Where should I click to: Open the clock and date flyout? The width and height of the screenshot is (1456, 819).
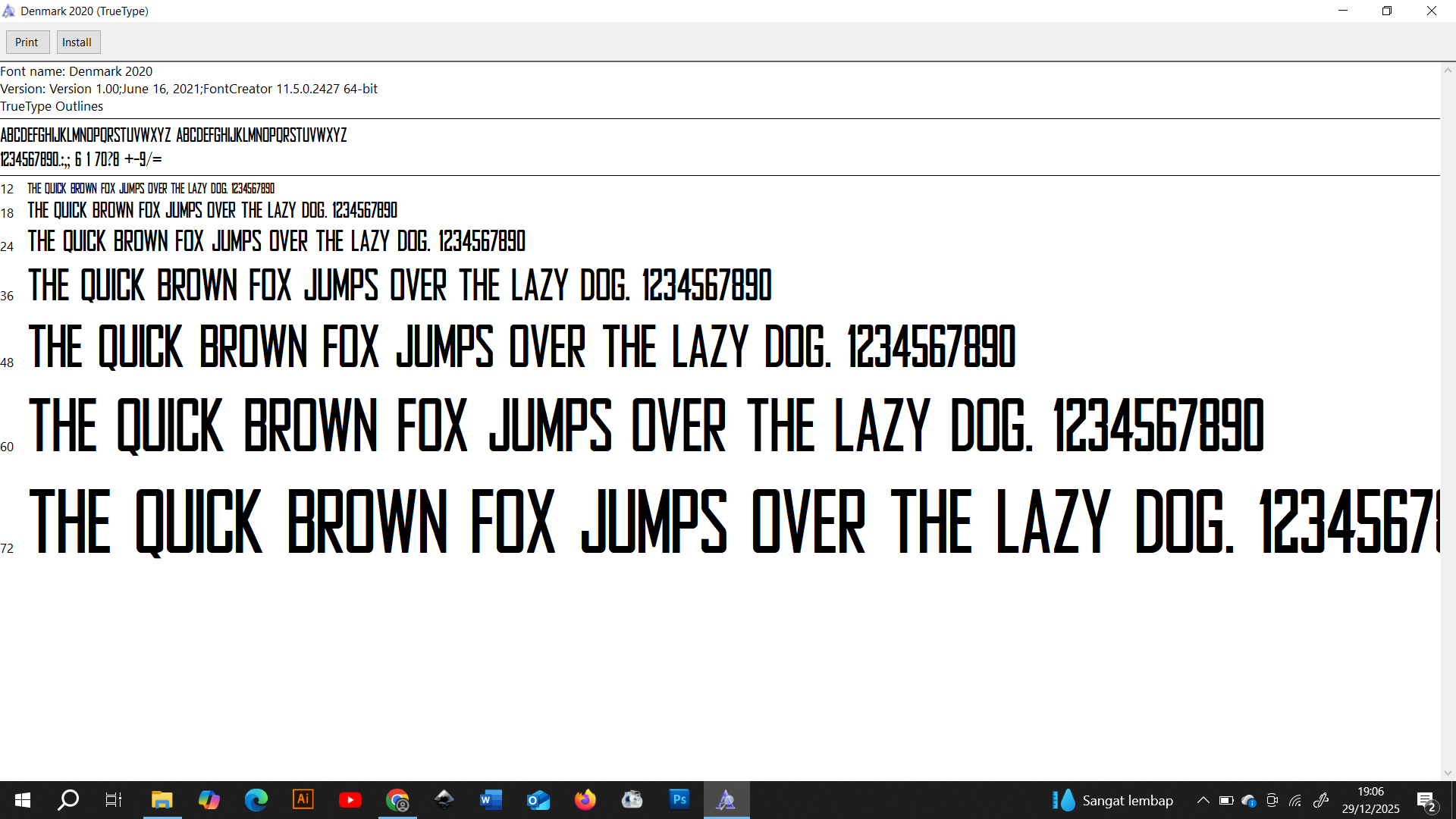pyautogui.click(x=1370, y=800)
